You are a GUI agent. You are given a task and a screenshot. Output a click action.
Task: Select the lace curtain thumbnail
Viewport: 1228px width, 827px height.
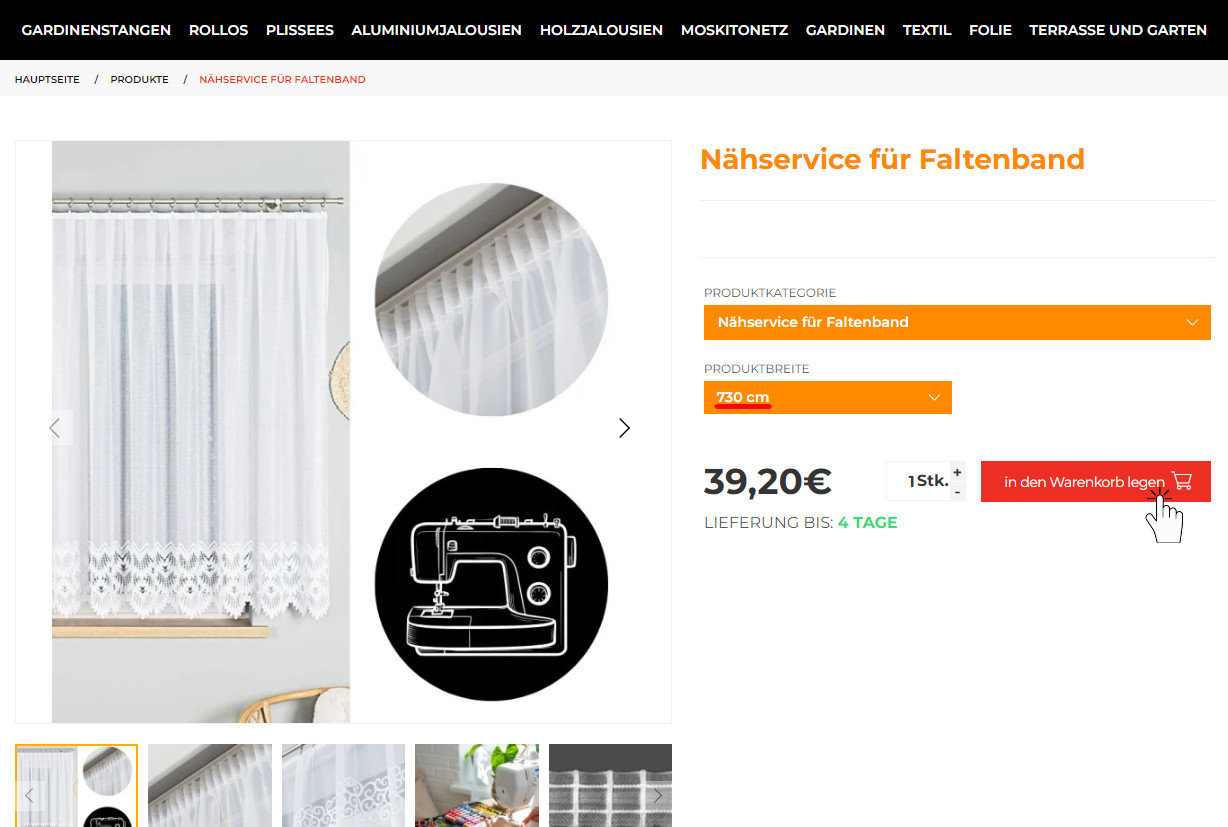343,786
